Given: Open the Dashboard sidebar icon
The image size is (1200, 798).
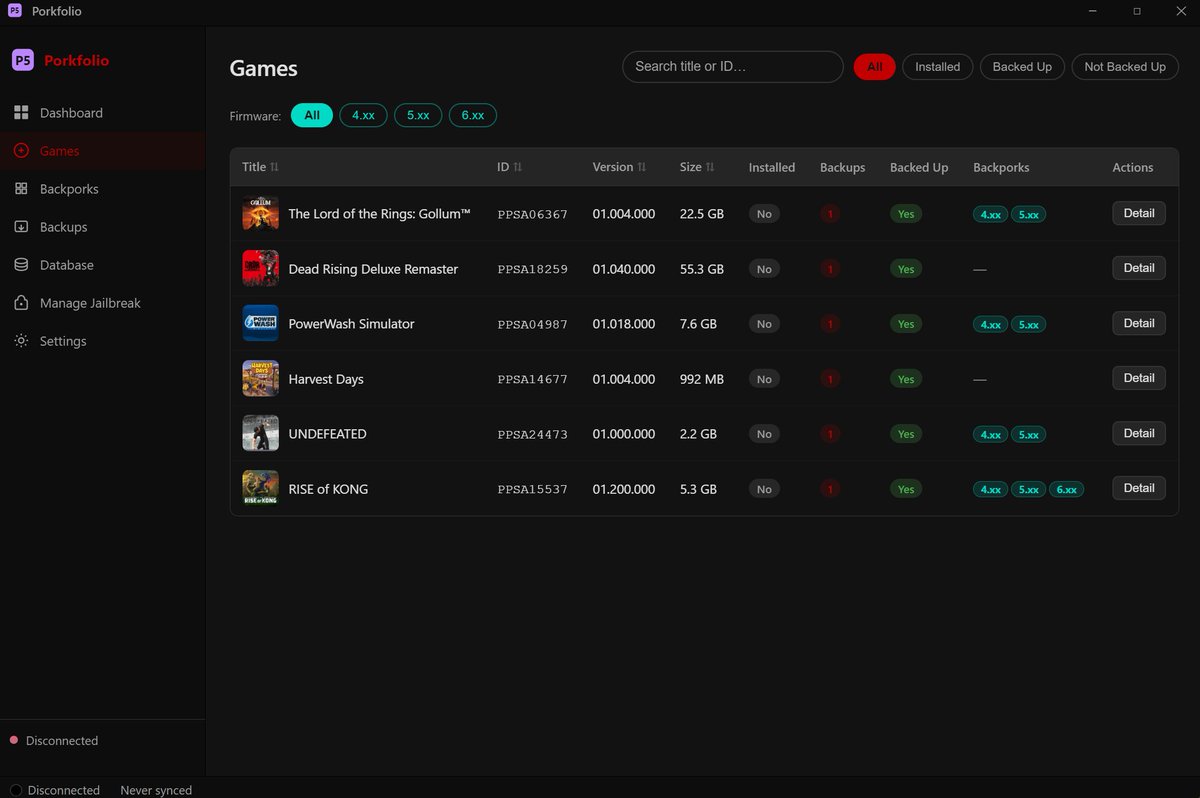Looking at the screenshot, I should coord(21,113).
